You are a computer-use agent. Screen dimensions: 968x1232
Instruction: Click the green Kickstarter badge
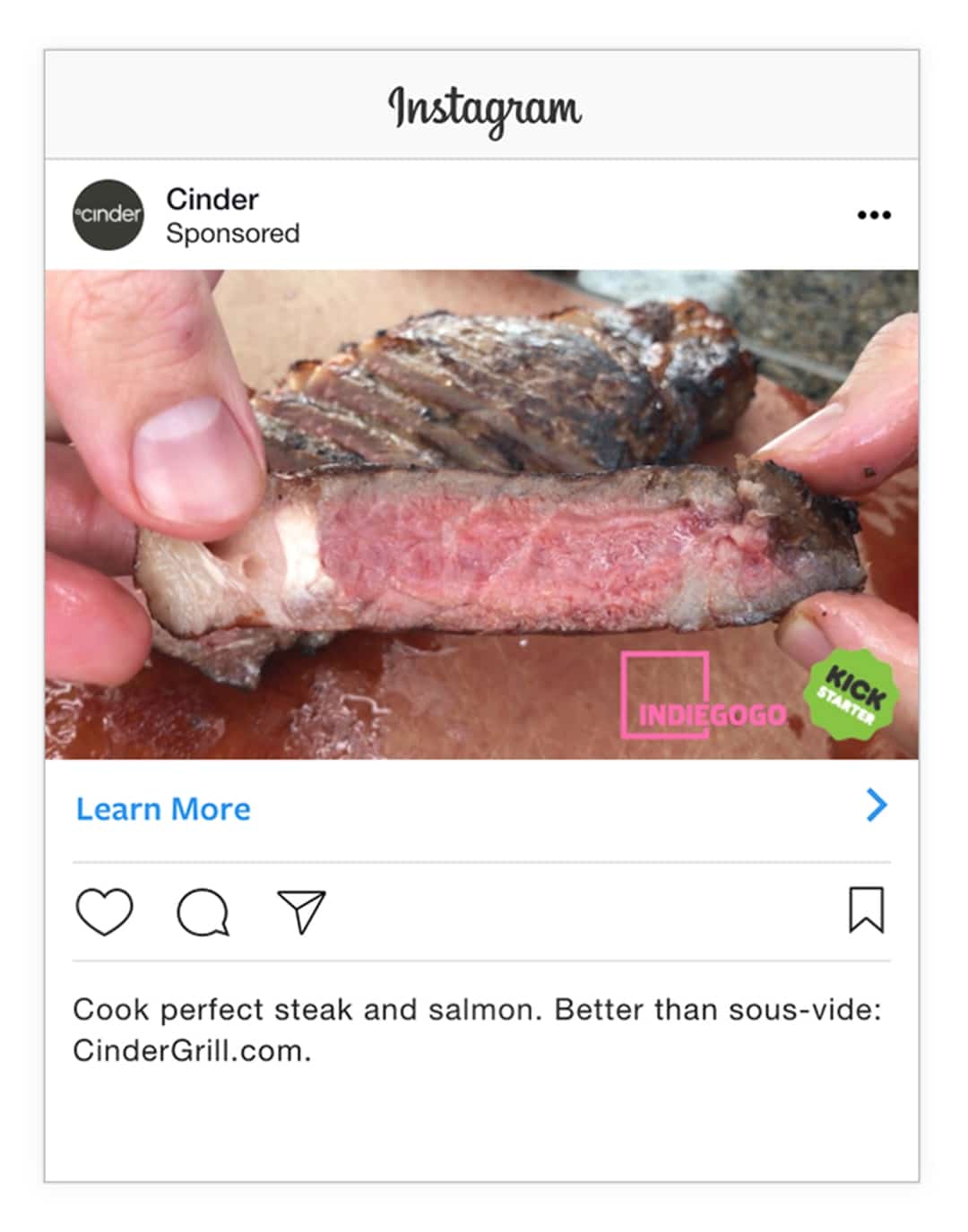pyautogui.click(x=851, y=695)
